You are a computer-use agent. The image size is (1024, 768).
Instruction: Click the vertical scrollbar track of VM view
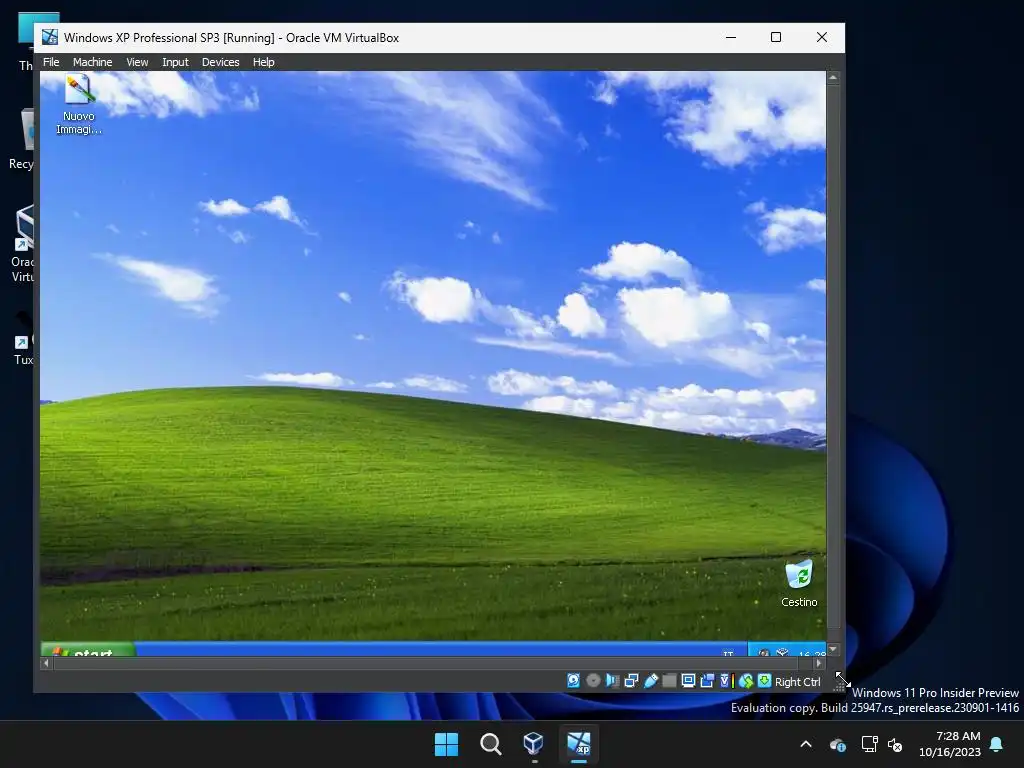(x=833, y=364)
